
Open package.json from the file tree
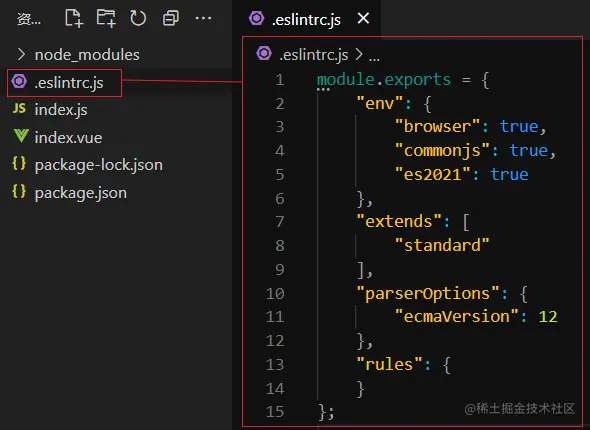coord(81,193)
